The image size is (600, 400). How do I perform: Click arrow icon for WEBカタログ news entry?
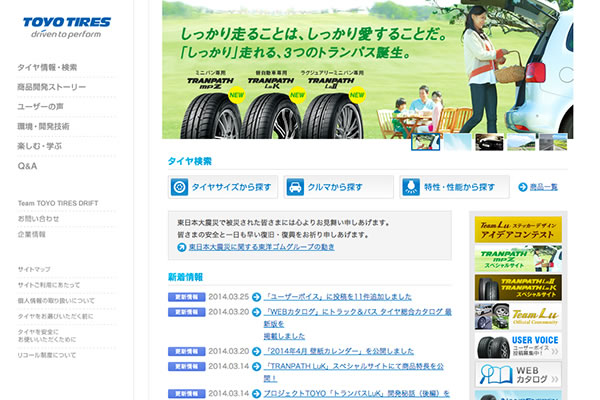pos(256,312)
